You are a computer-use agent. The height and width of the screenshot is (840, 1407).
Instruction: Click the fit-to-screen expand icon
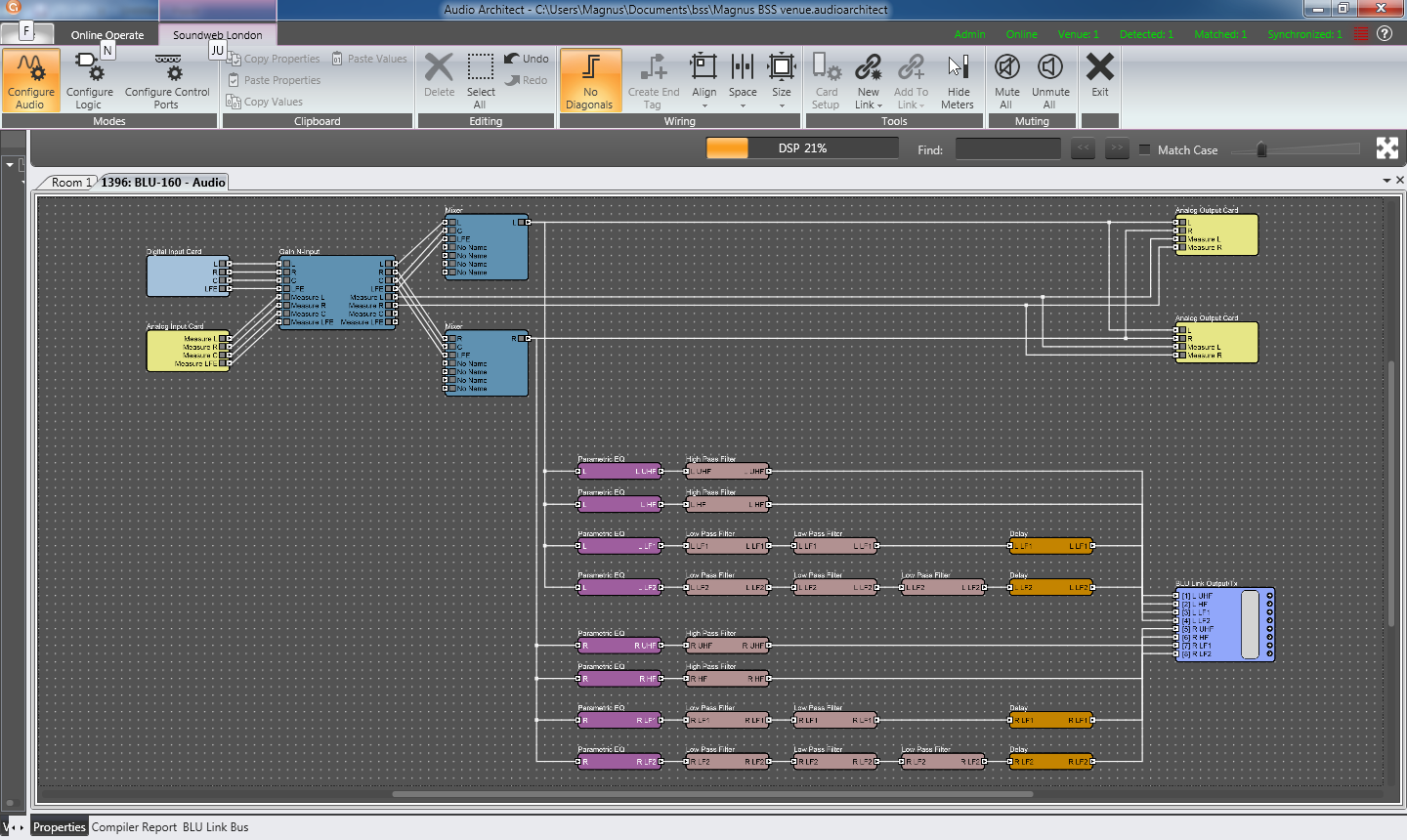(1386, 148)
